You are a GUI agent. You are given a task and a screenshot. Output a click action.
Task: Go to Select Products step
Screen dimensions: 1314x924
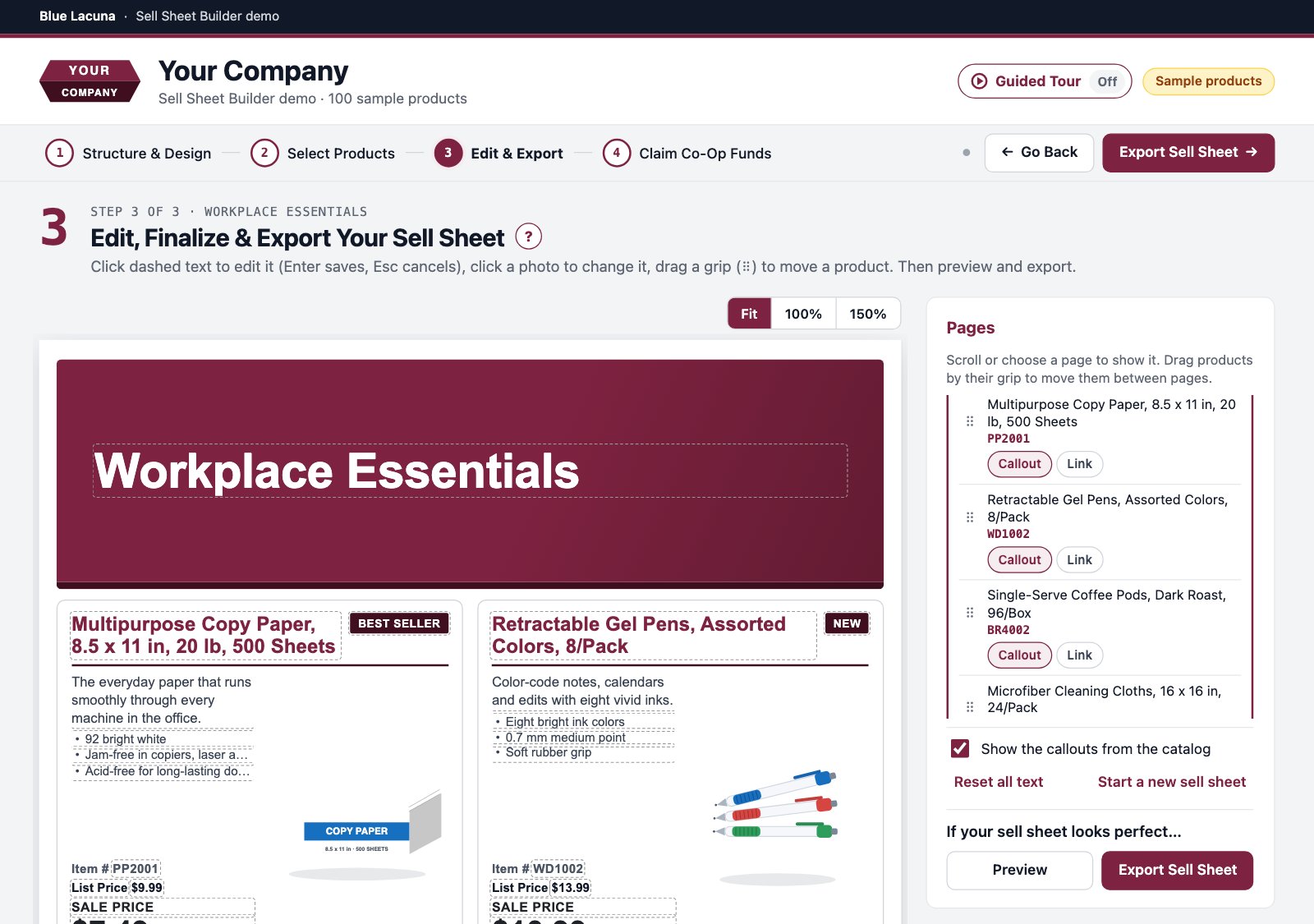click(323, 154)
